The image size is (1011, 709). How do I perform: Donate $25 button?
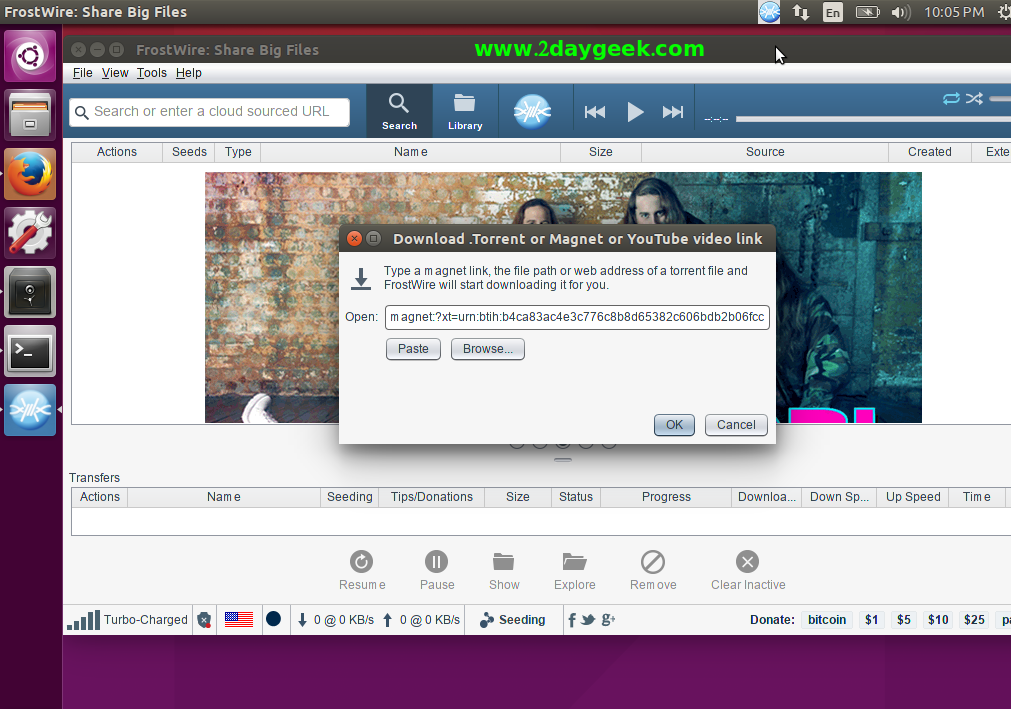tap(974, 620)
